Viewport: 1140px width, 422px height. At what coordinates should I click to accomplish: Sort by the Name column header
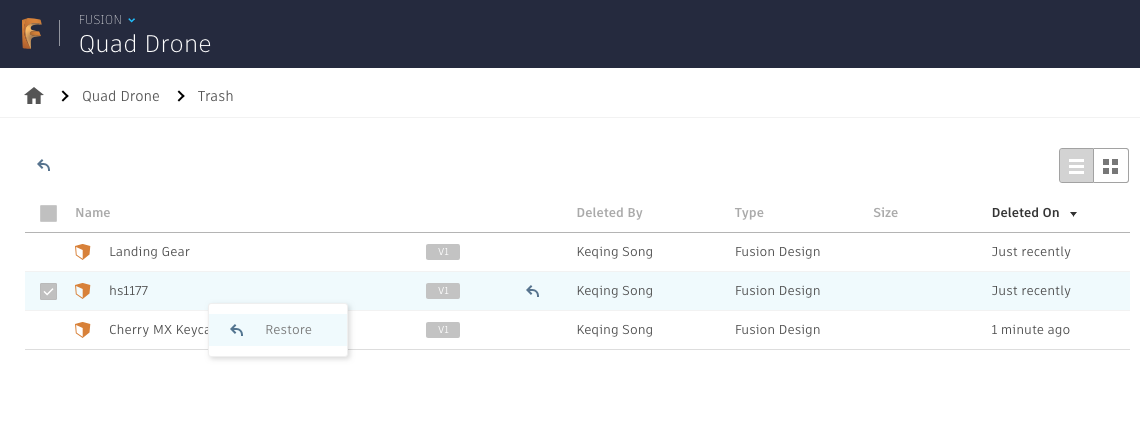pyautogui.click(x=93, y=213)
